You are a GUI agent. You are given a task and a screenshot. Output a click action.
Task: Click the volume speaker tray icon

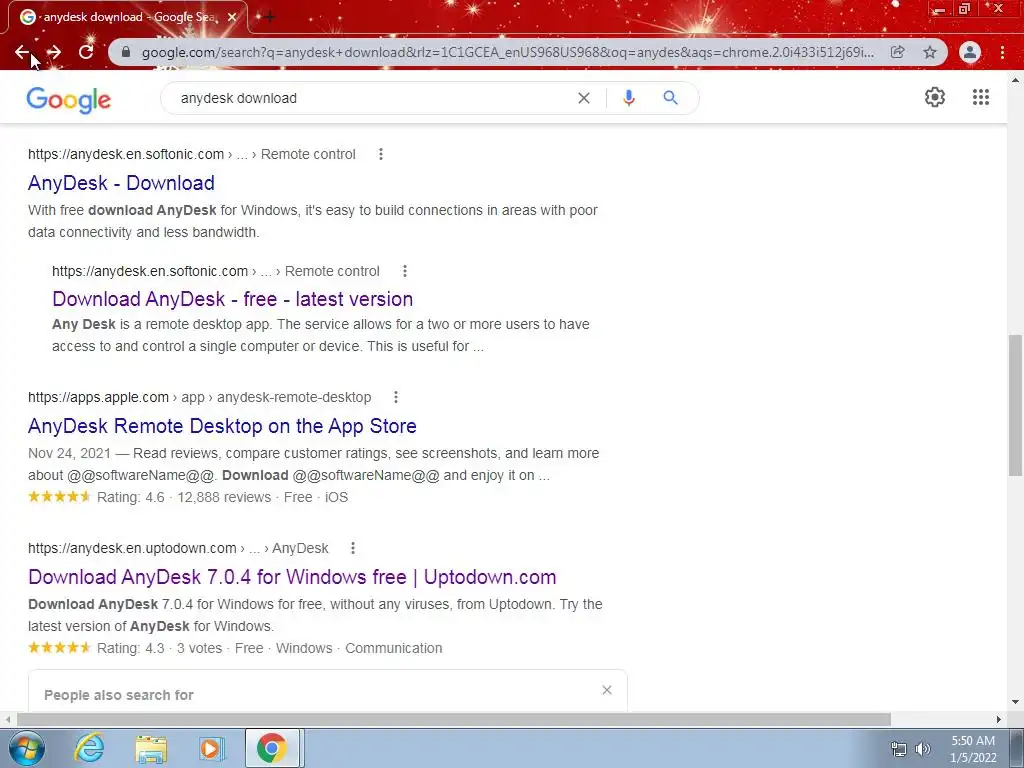click(922, 750)
